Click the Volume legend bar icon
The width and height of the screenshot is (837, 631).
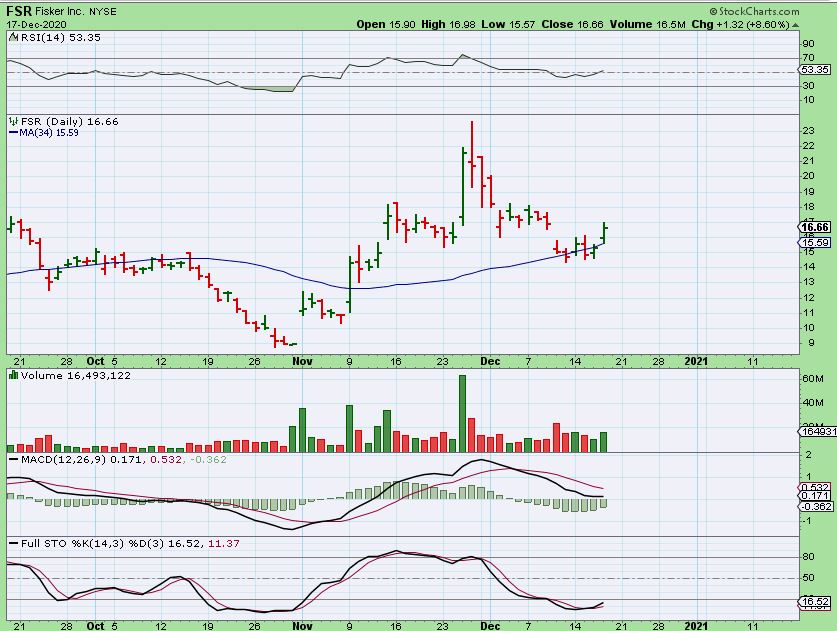coord(11,375)
